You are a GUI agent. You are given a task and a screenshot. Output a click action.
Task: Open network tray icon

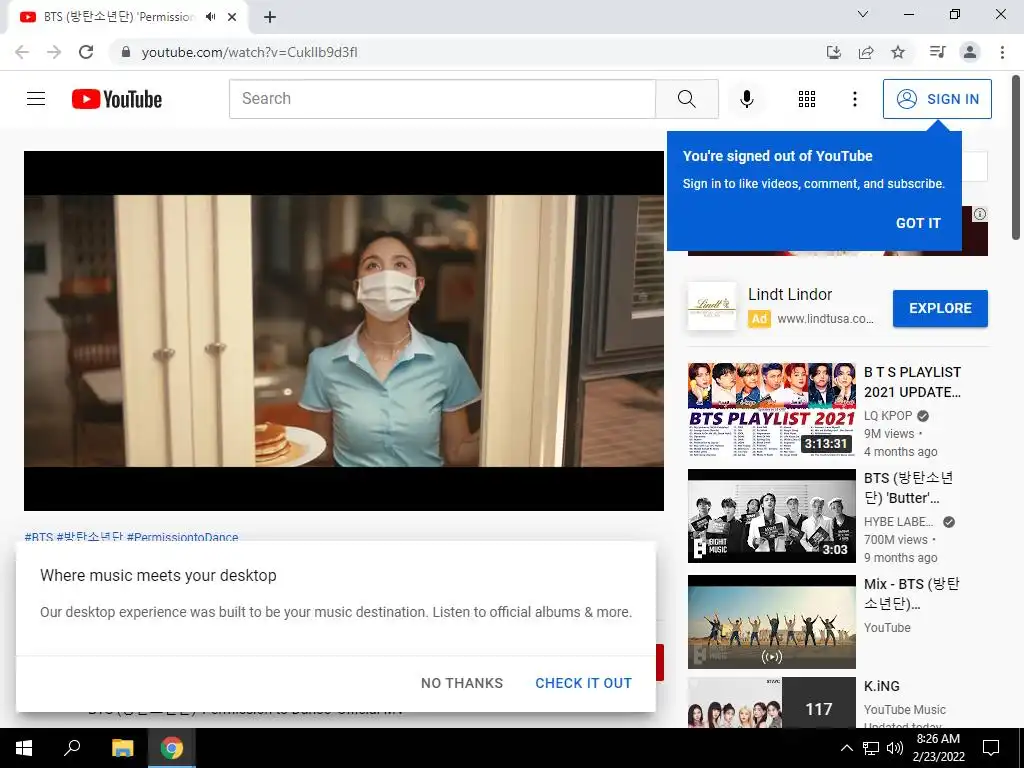pyautogui.click(x=871, y=748)
